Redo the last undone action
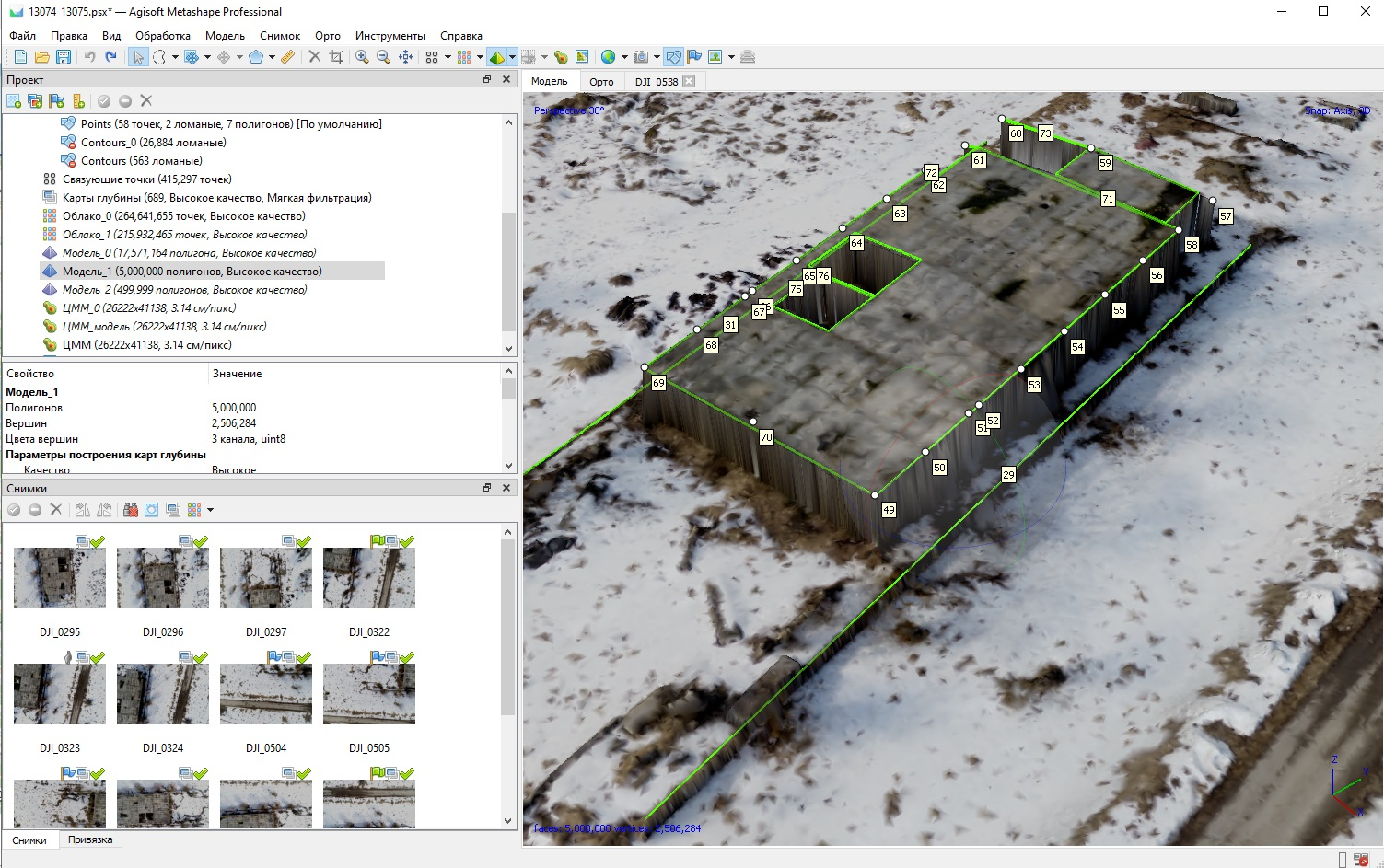Screen dimensions: 1384x868 pos(110,57)
